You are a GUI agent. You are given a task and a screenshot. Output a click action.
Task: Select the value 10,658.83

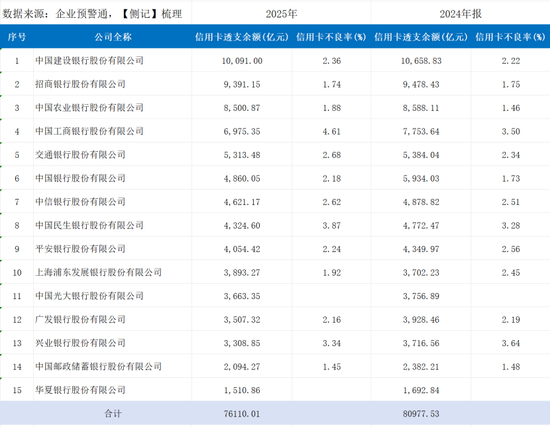[x=421, y=61]
